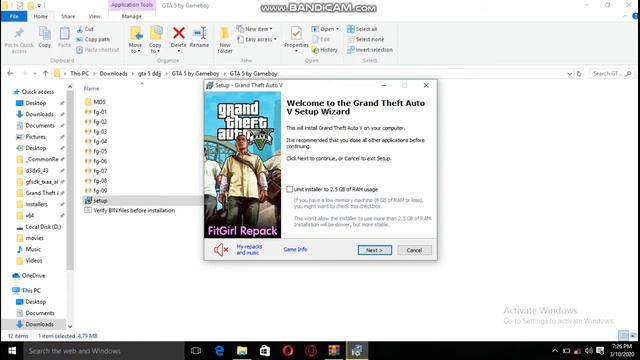Click Edit in the Open group
The width and height of the screenshot is (640, 360).
click(x=321, y=40)
